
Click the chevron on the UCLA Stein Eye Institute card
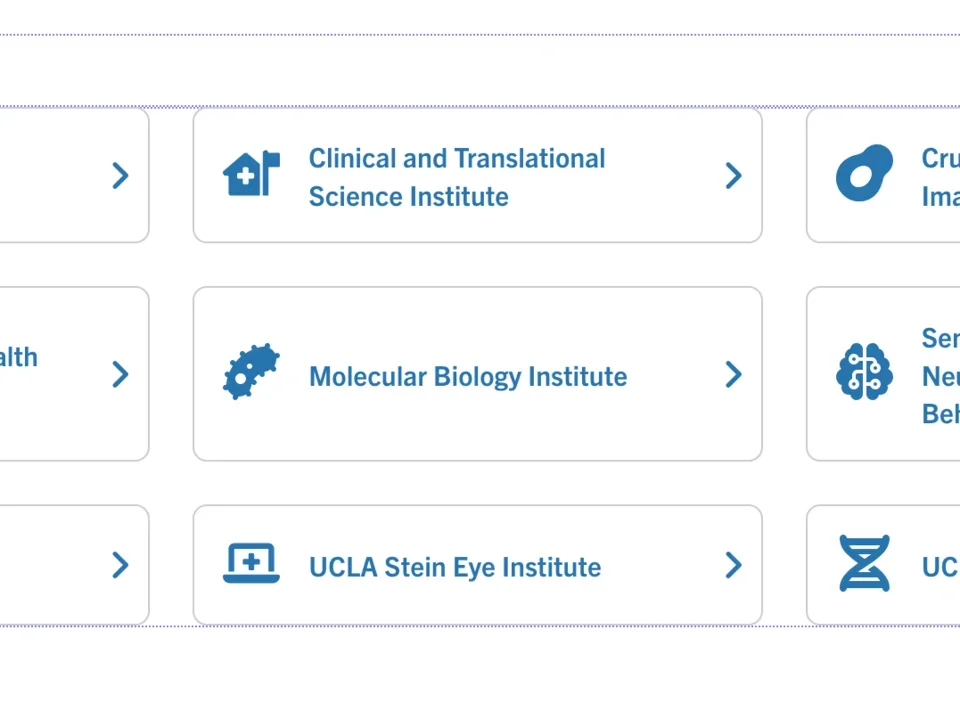[x=733, y=565]
